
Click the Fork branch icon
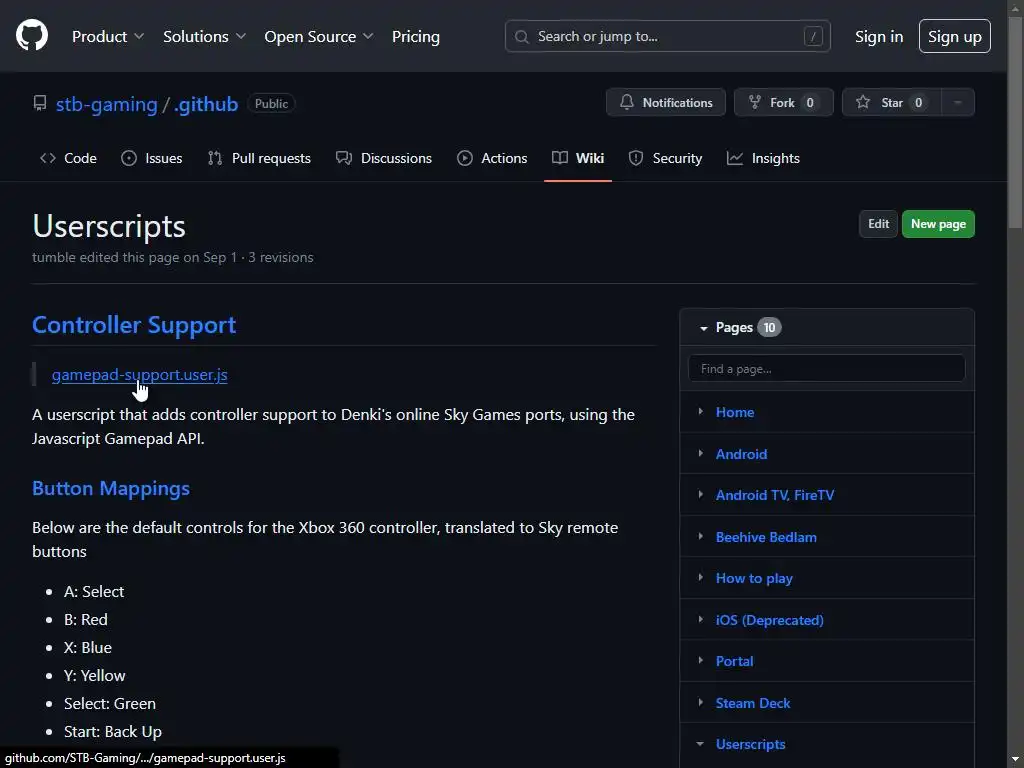coord(754,102)
